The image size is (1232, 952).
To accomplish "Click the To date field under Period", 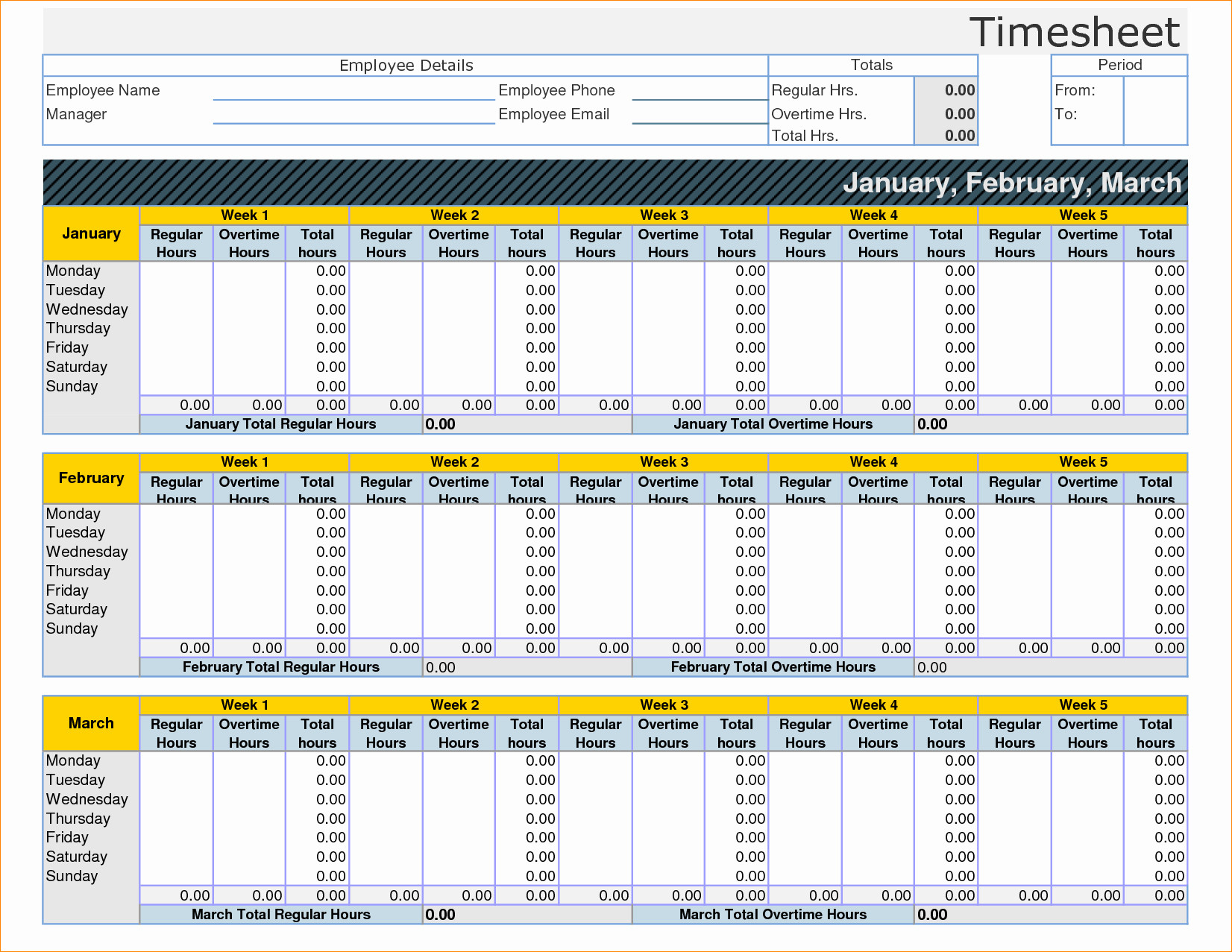I will [x=1152, y=114].
